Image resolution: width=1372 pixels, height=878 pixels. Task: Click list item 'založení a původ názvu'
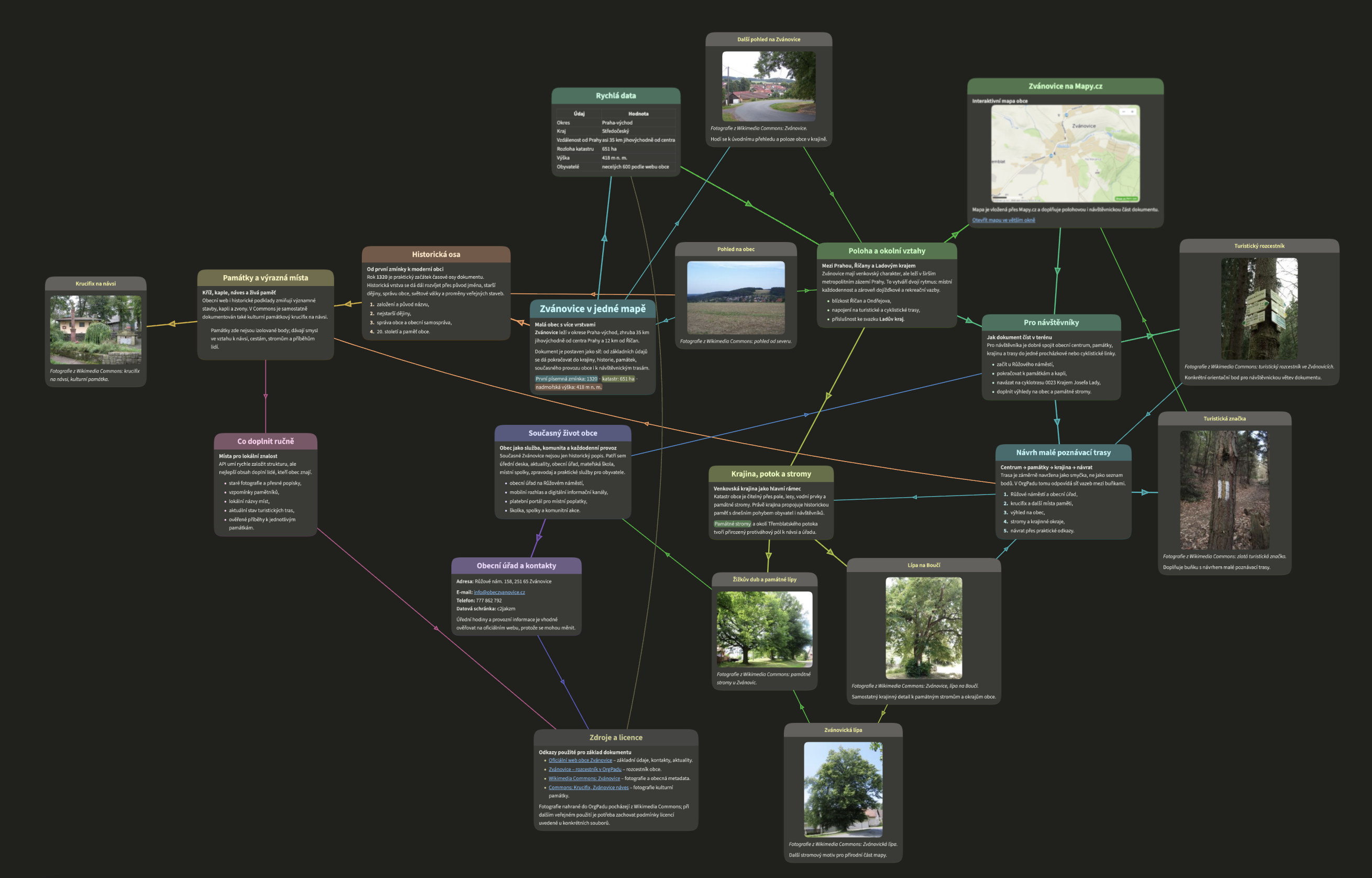point(402,304)
